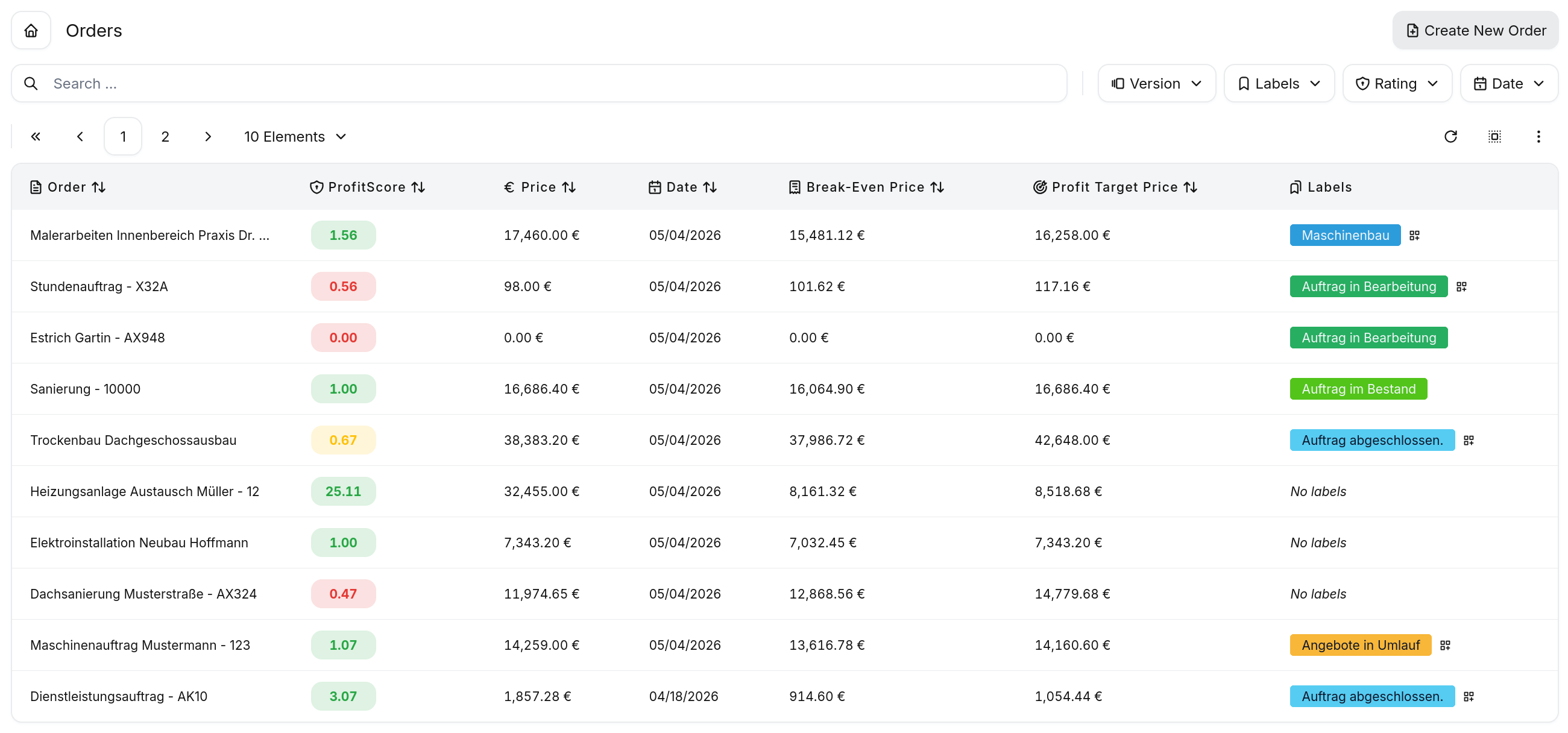
Task: Open the Stundenauftrag - X32A order
Action: 99,286
